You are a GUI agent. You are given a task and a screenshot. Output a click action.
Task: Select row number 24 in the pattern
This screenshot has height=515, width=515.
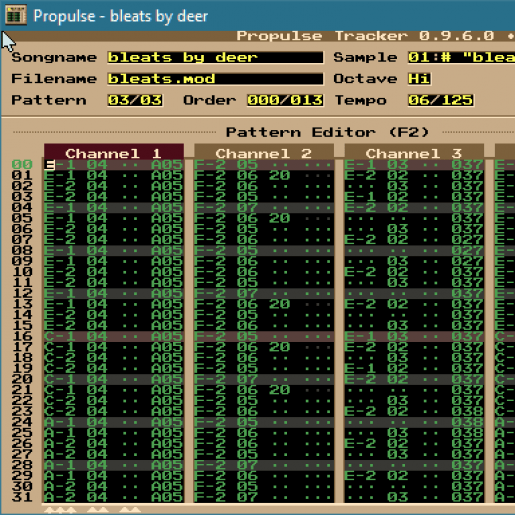[x=22, y=422]
